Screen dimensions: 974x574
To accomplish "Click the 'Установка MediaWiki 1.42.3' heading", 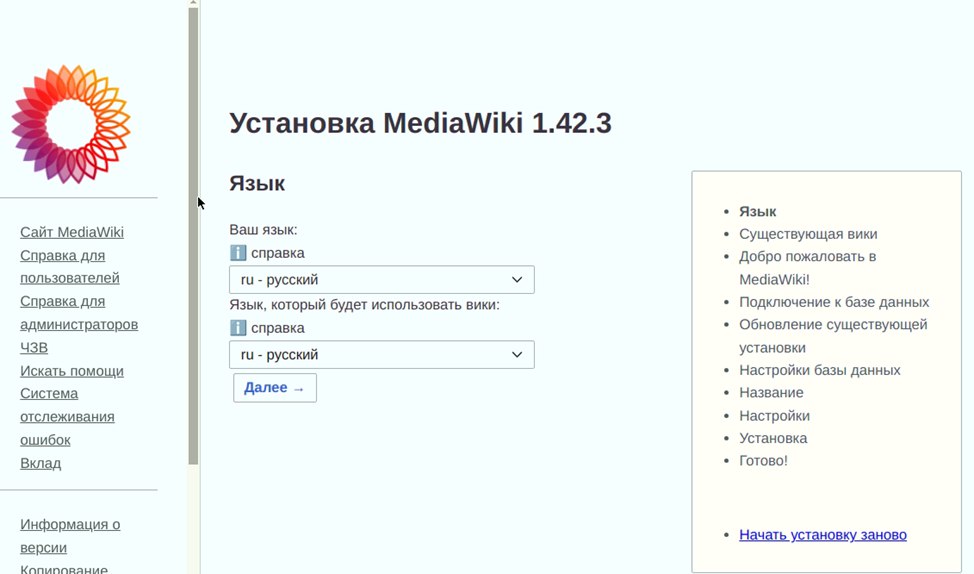I will (421, 123).
